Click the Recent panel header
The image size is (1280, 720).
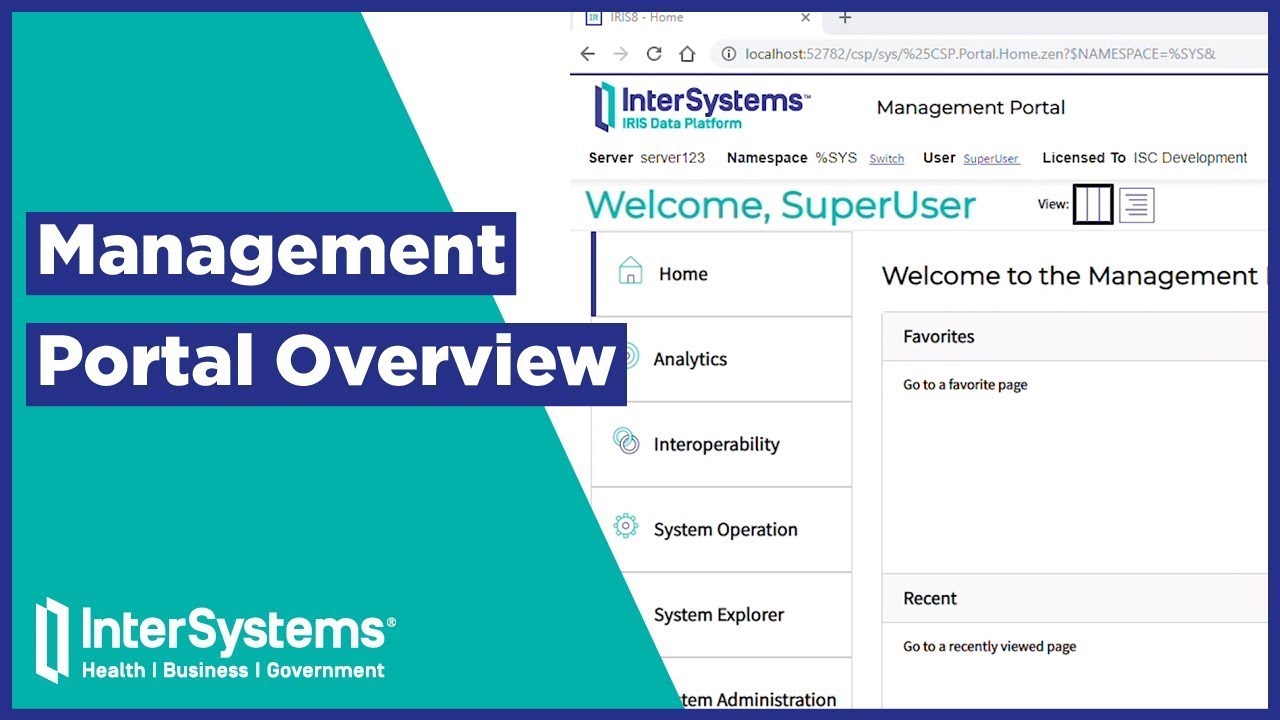tap(1075, 599)
